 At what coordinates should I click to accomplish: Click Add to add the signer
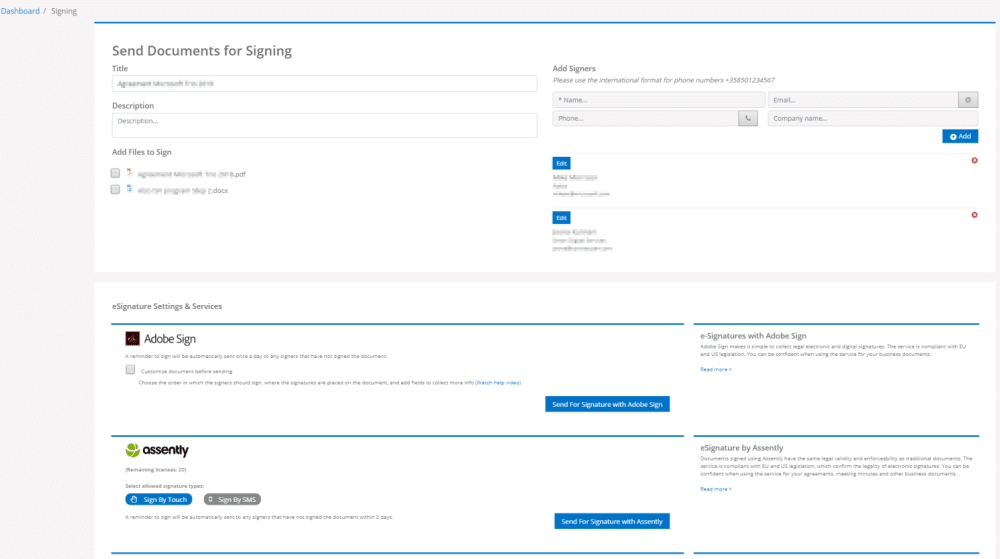[x=960, y=136]
